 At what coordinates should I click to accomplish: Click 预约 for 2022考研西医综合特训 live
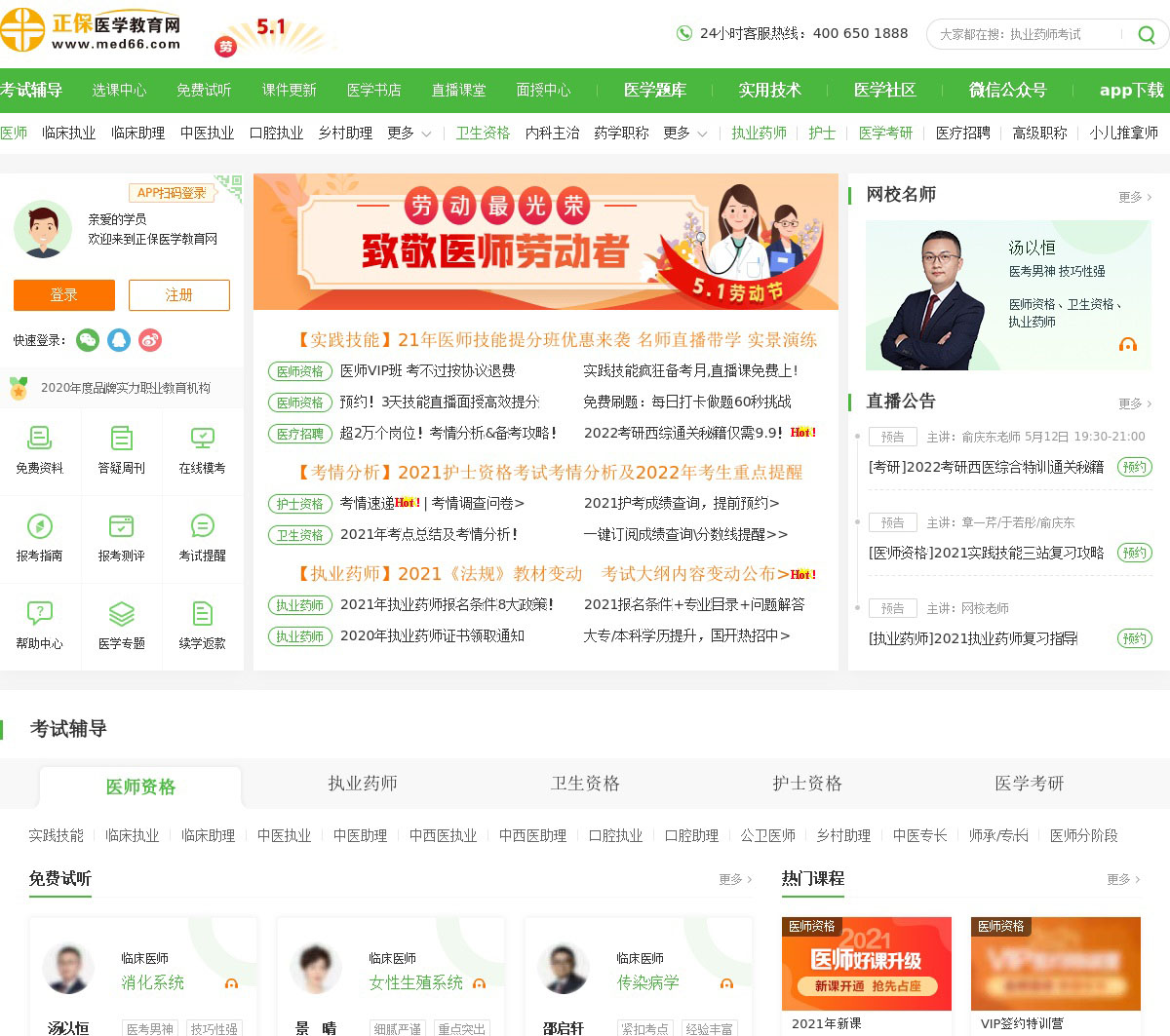[1134, 467]
